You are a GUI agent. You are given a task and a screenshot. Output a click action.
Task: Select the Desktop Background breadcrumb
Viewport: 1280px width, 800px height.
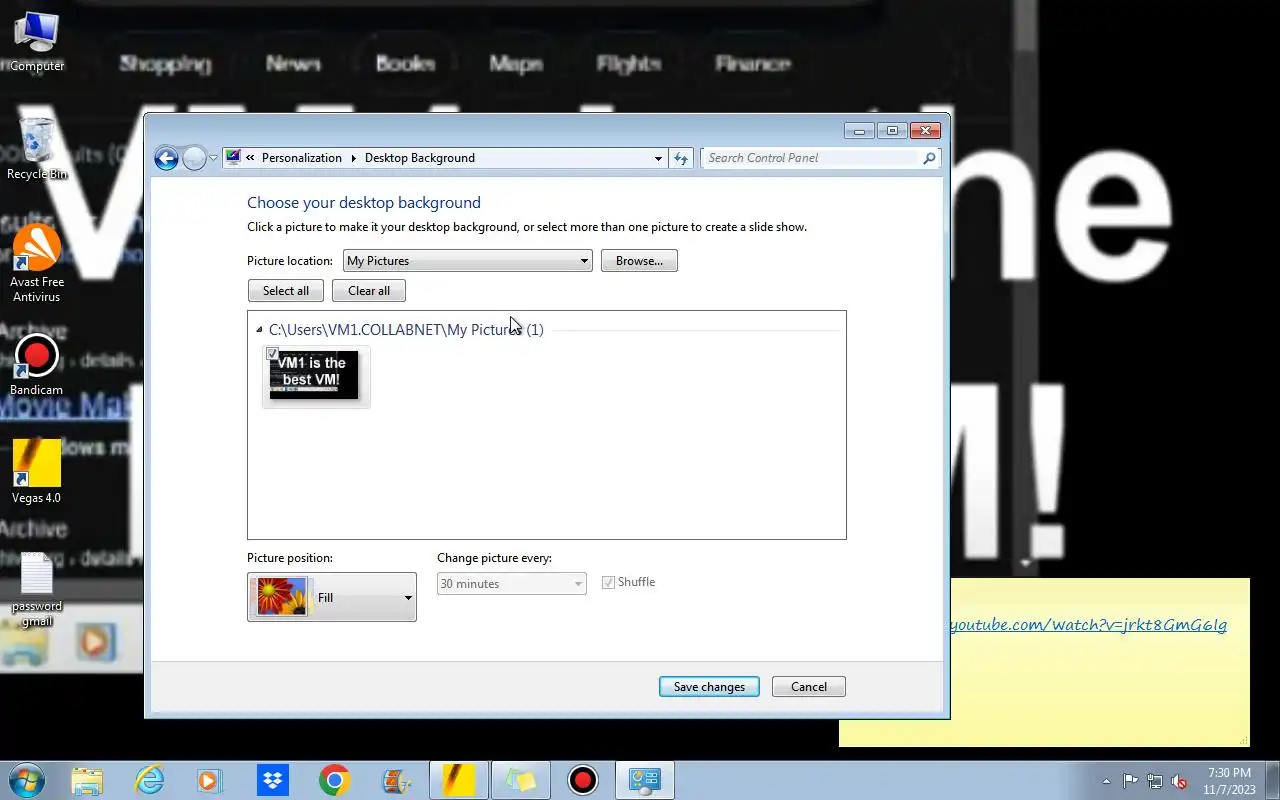(x=420, y=158)
